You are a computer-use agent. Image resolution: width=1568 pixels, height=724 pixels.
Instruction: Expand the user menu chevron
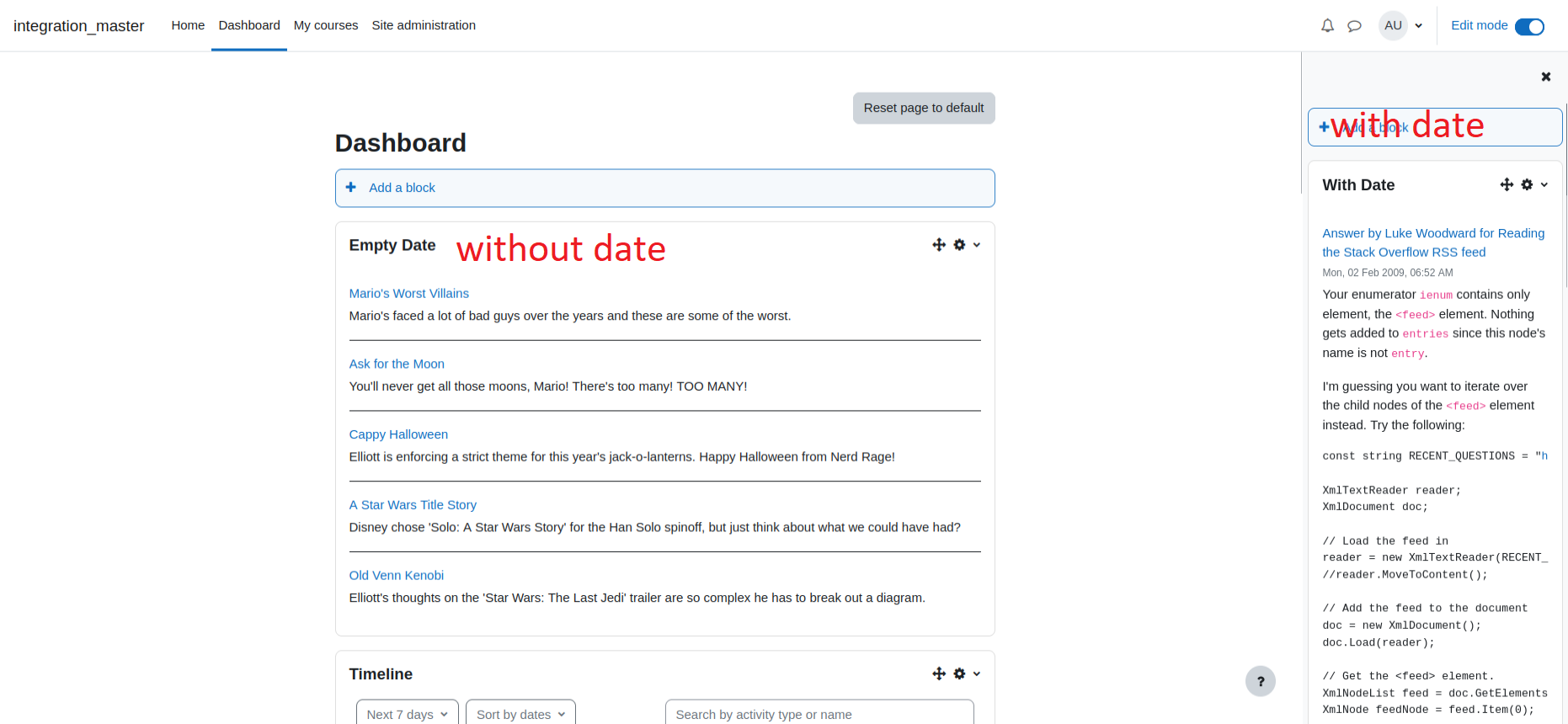click(x=1419, y=26)
